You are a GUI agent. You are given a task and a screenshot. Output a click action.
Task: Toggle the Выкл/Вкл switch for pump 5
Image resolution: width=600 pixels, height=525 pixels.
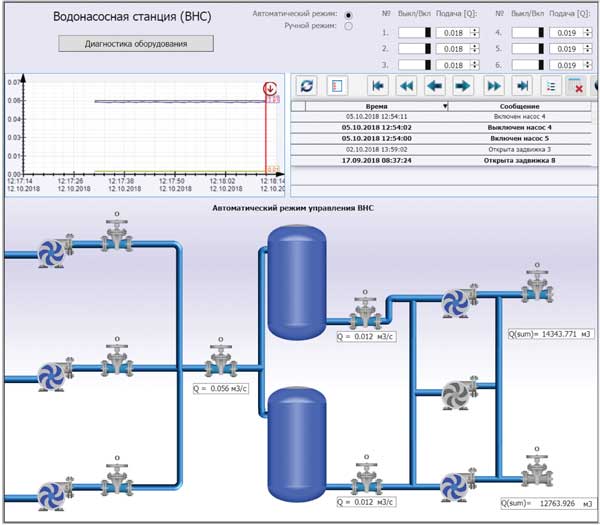click(528, 49)
